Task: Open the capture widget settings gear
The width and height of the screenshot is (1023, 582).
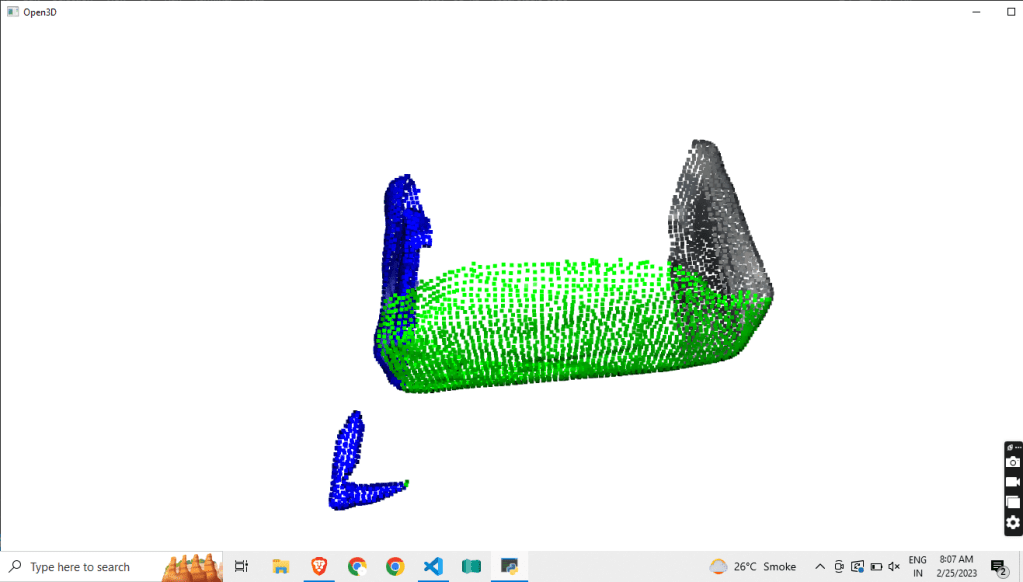Action: click(1012, 522)
